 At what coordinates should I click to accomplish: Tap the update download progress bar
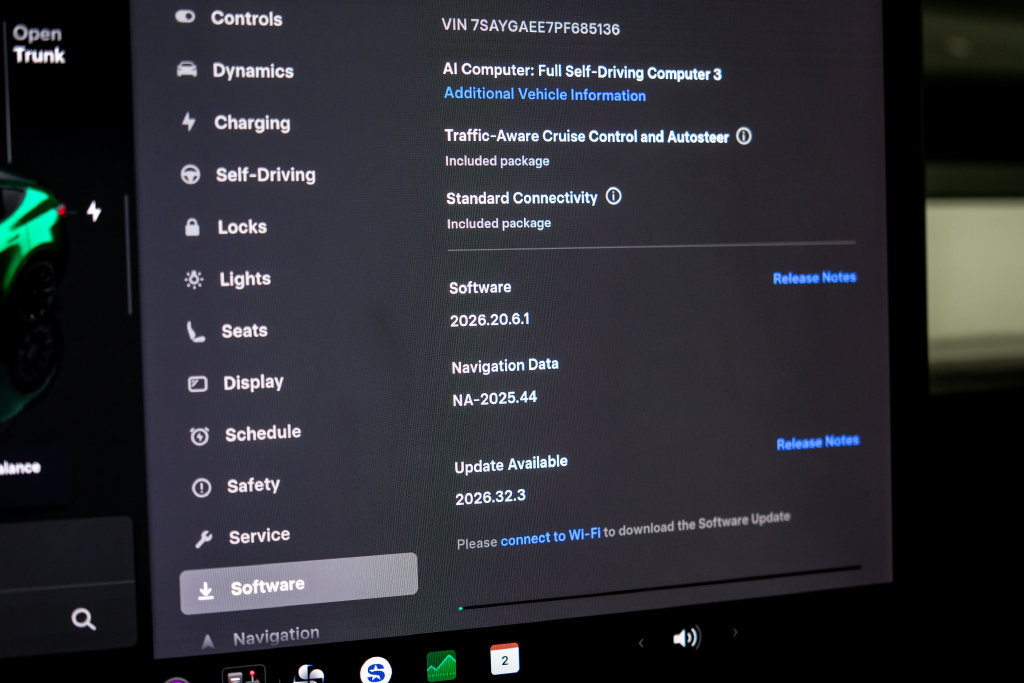click(x=660, y=588)
